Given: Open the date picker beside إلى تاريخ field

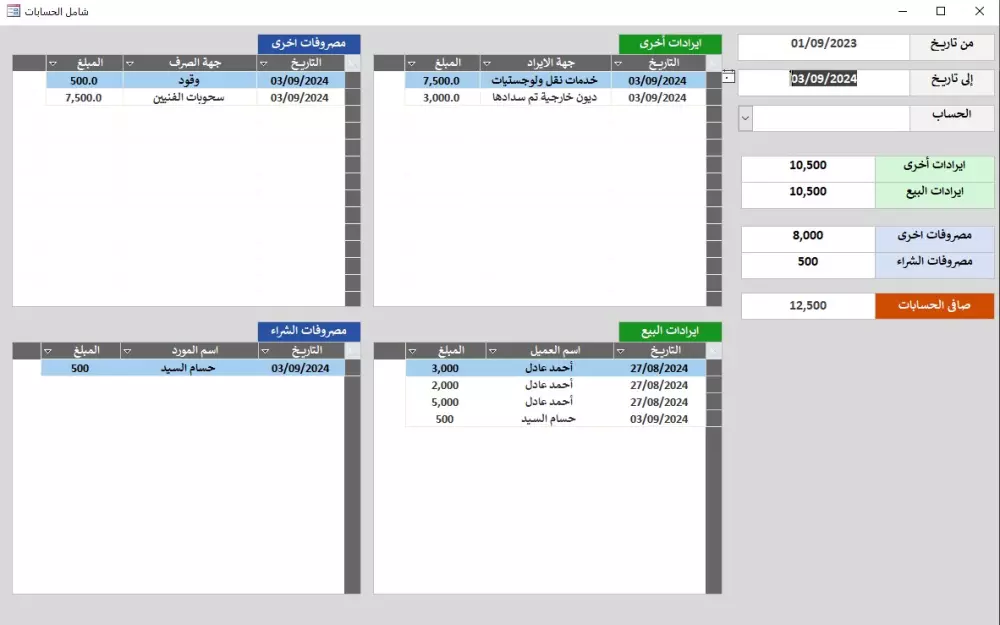Looking at the screenshot, I should [728, 77].
